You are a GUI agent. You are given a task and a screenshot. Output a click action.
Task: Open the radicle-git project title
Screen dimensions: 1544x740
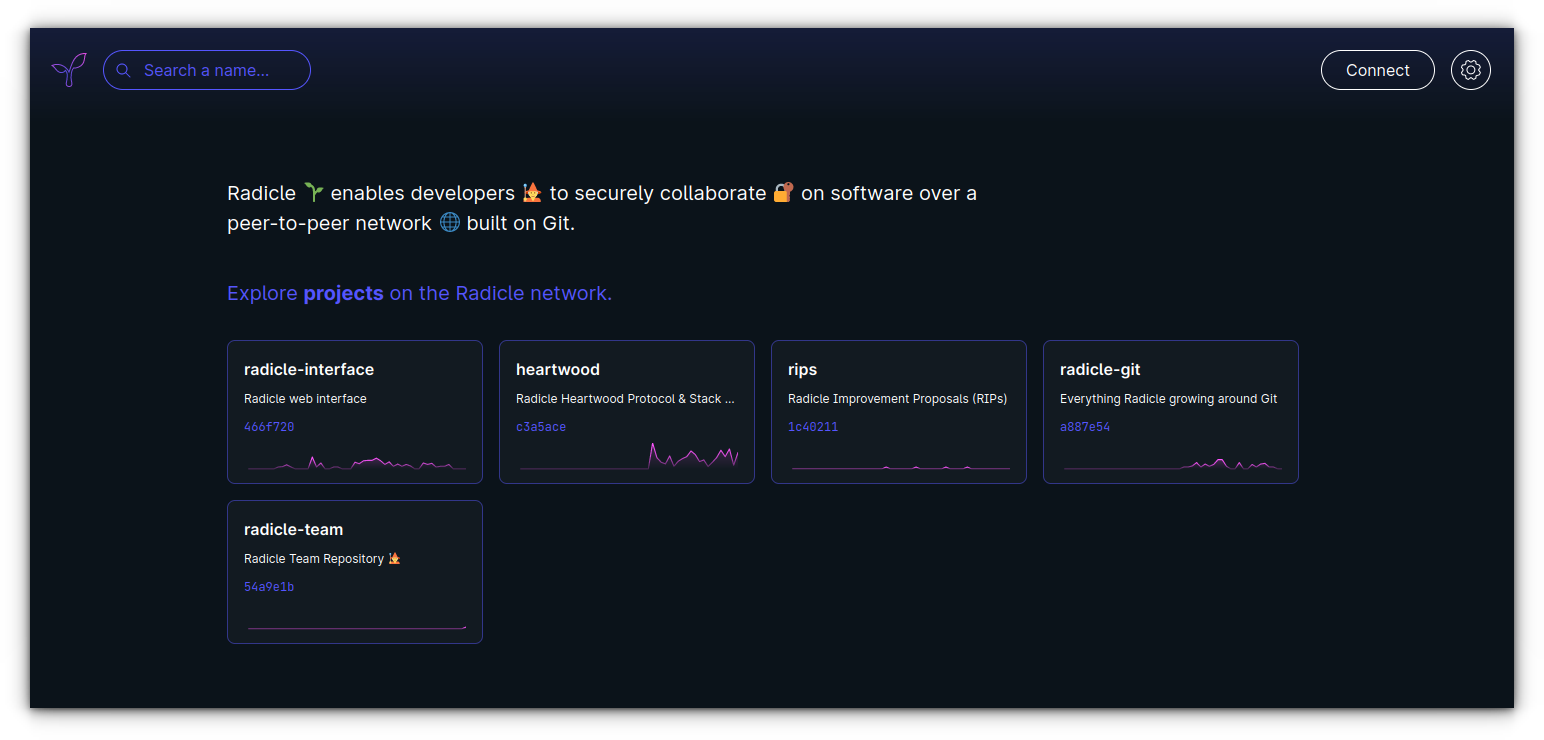pyautogui.click(x=1100, y=369)
